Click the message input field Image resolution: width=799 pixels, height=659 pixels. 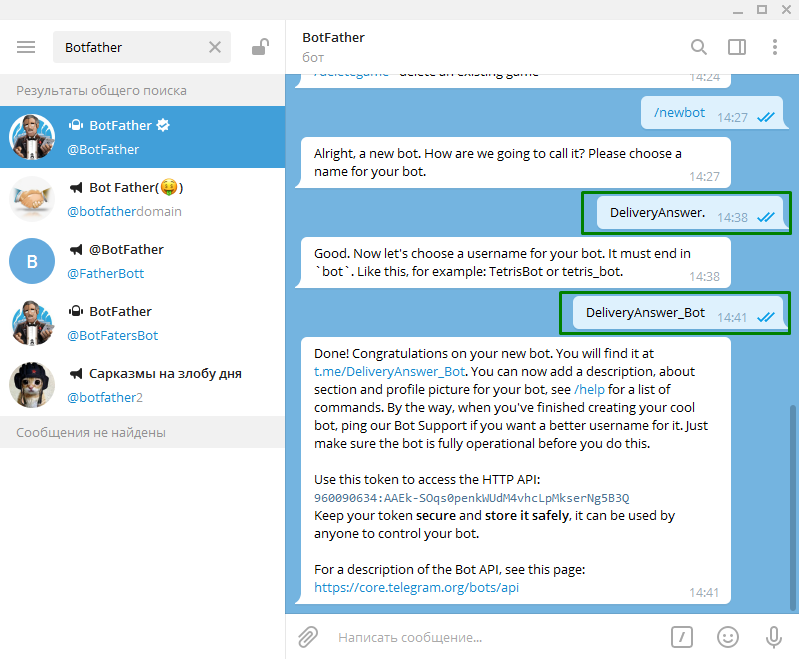click(497, 638)
